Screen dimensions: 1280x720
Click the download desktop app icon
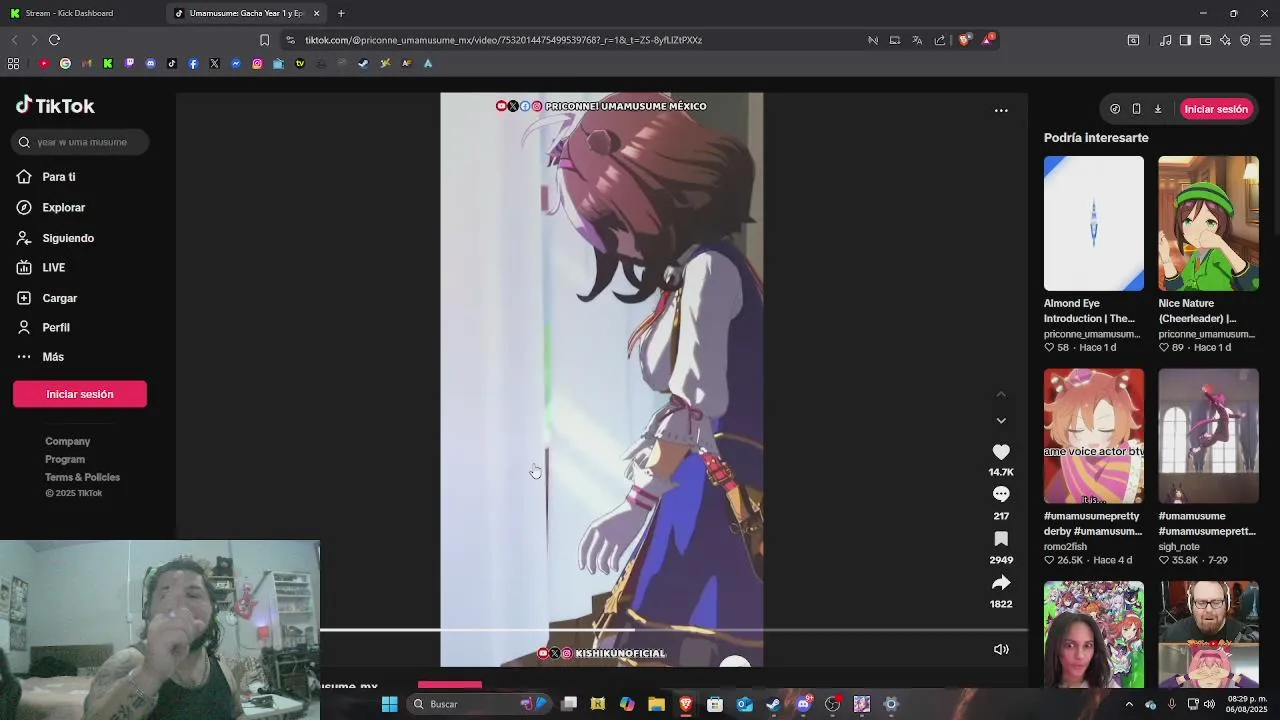(x=1158, y=109)
